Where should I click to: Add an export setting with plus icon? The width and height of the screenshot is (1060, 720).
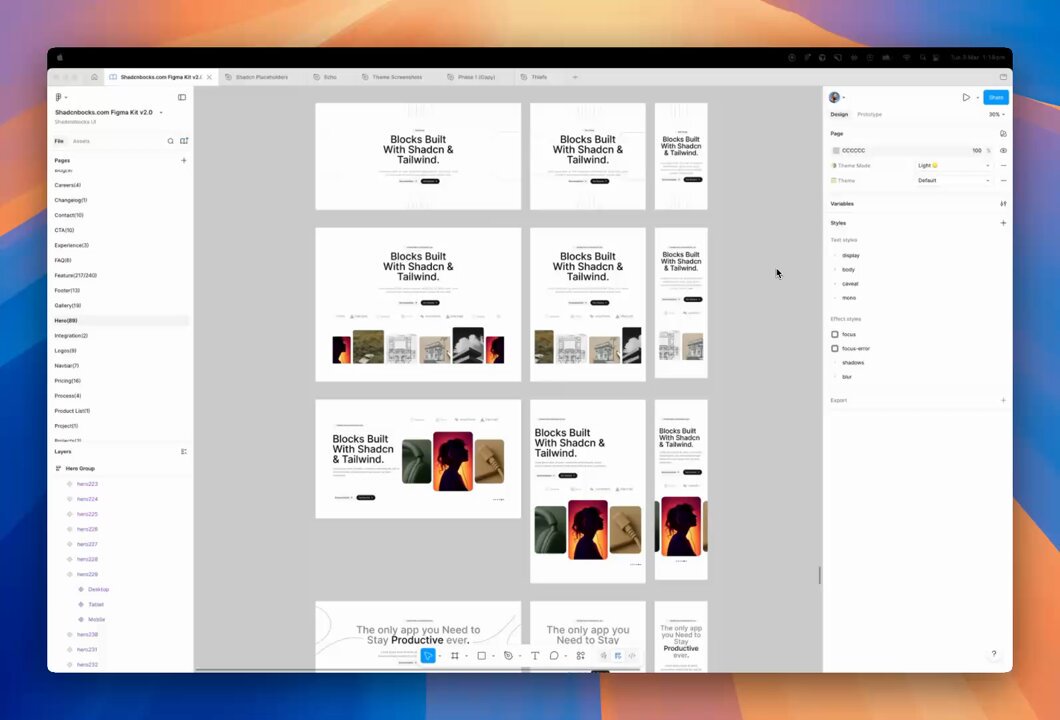(1003, 400)
